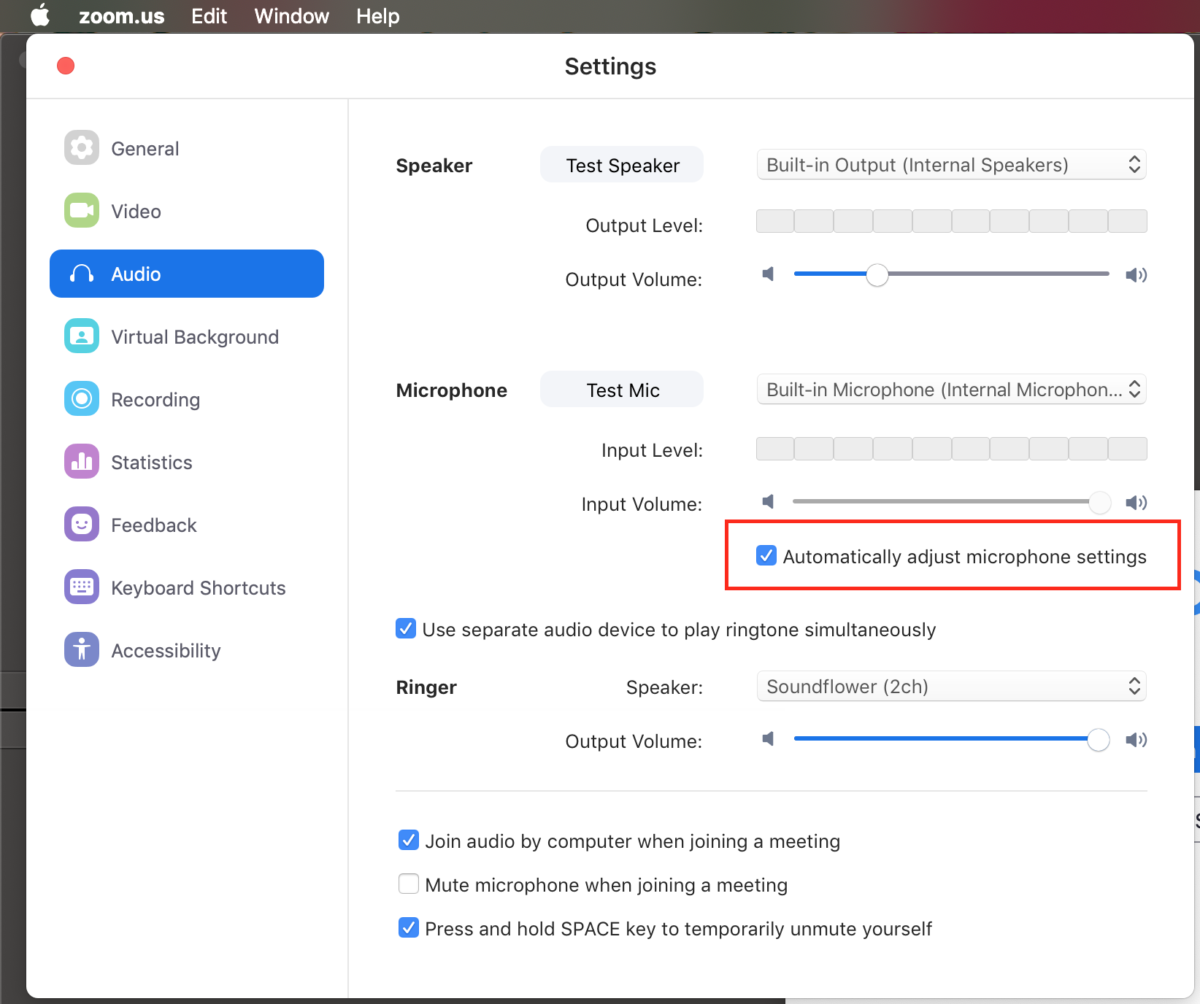This screenshot has width=1200, height=1004.
Task: Uncheck Join audio by computer when joining
Action: click(x=408, y=840)
